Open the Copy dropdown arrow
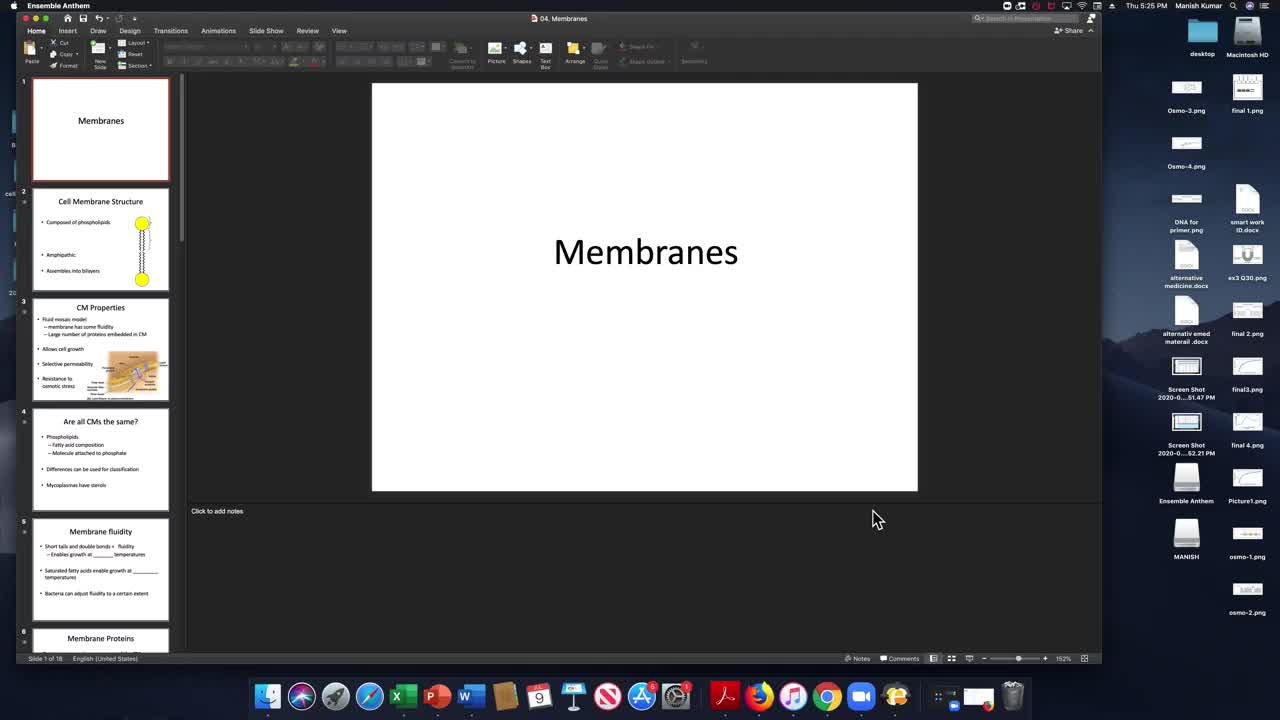The height and width of the screenshot is (720, 1280). [x=75, y=54]
